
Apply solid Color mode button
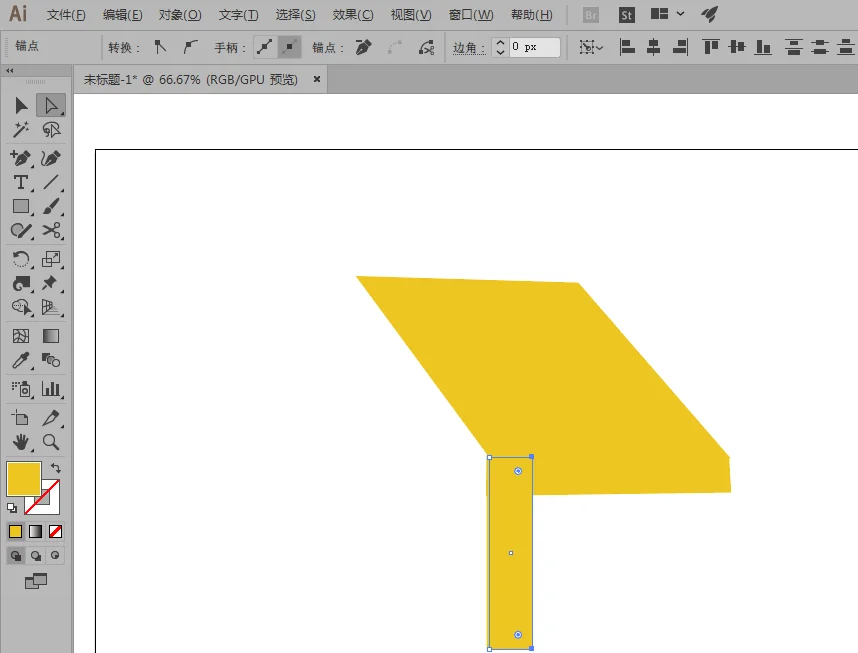(x=15, y=531)
